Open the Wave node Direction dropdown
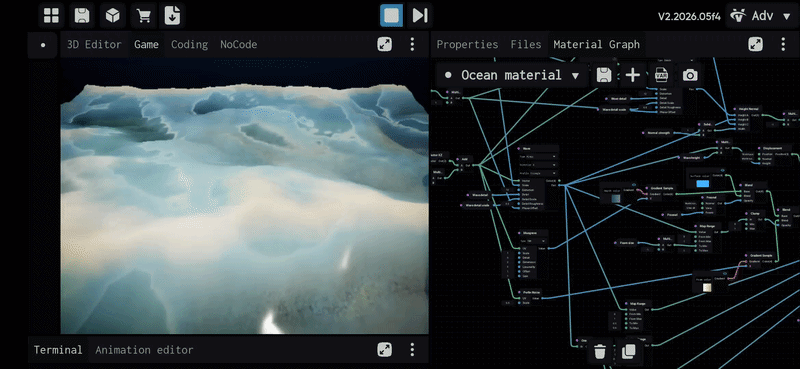 [537, 165]
